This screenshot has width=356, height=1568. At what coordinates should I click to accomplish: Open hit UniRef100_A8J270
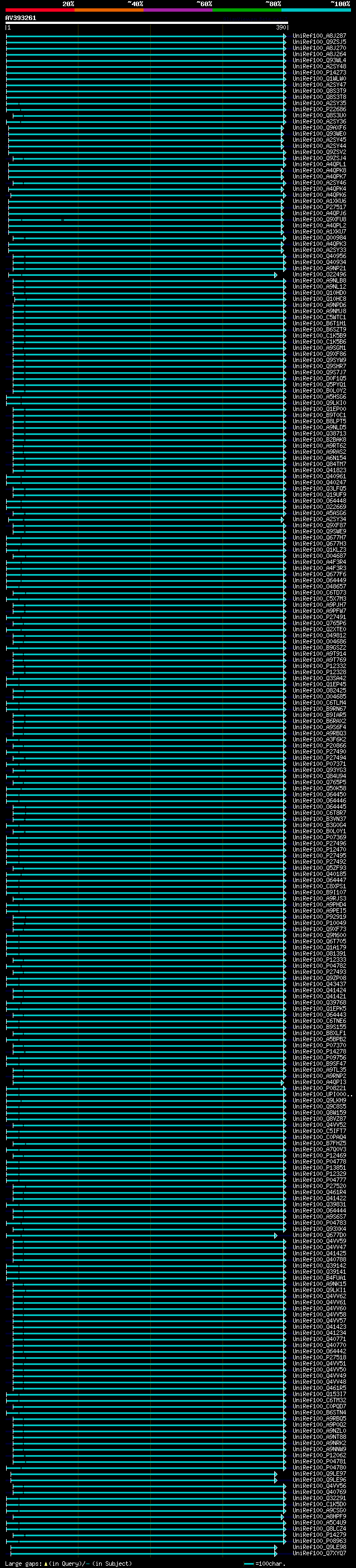319,48
